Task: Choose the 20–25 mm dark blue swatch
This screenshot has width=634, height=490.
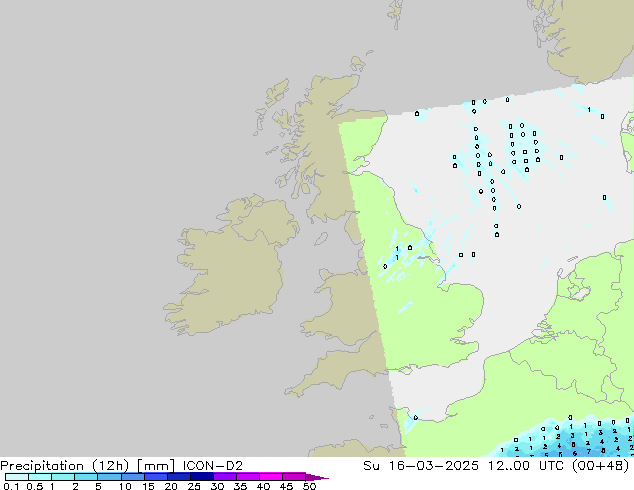Action: (179, 477)
